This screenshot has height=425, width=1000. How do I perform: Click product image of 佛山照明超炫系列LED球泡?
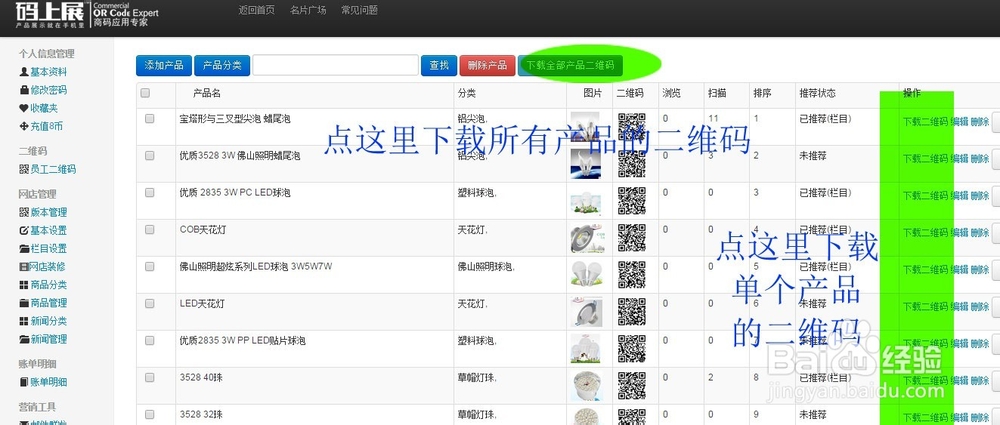coord(586,274)
